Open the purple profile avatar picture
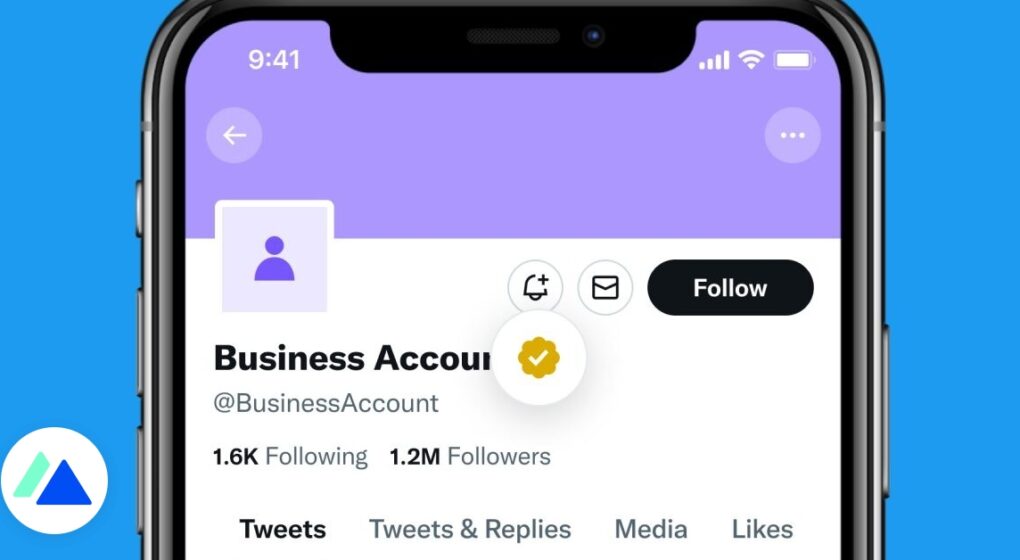The width and height of the screenshot is (1020, 560). pyautogui.click(x=275, y=258)
